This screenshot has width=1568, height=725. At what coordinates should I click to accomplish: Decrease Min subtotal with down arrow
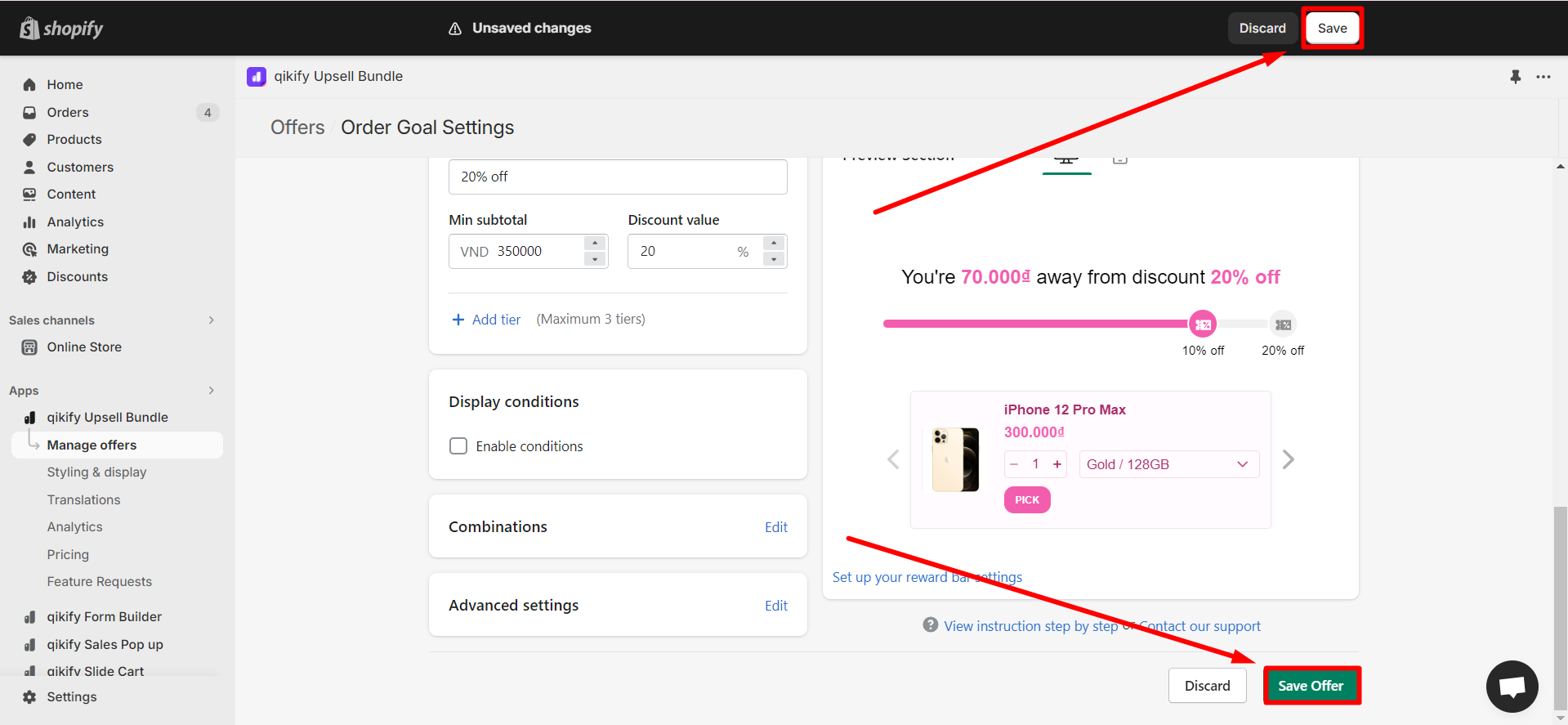[595, 259]
